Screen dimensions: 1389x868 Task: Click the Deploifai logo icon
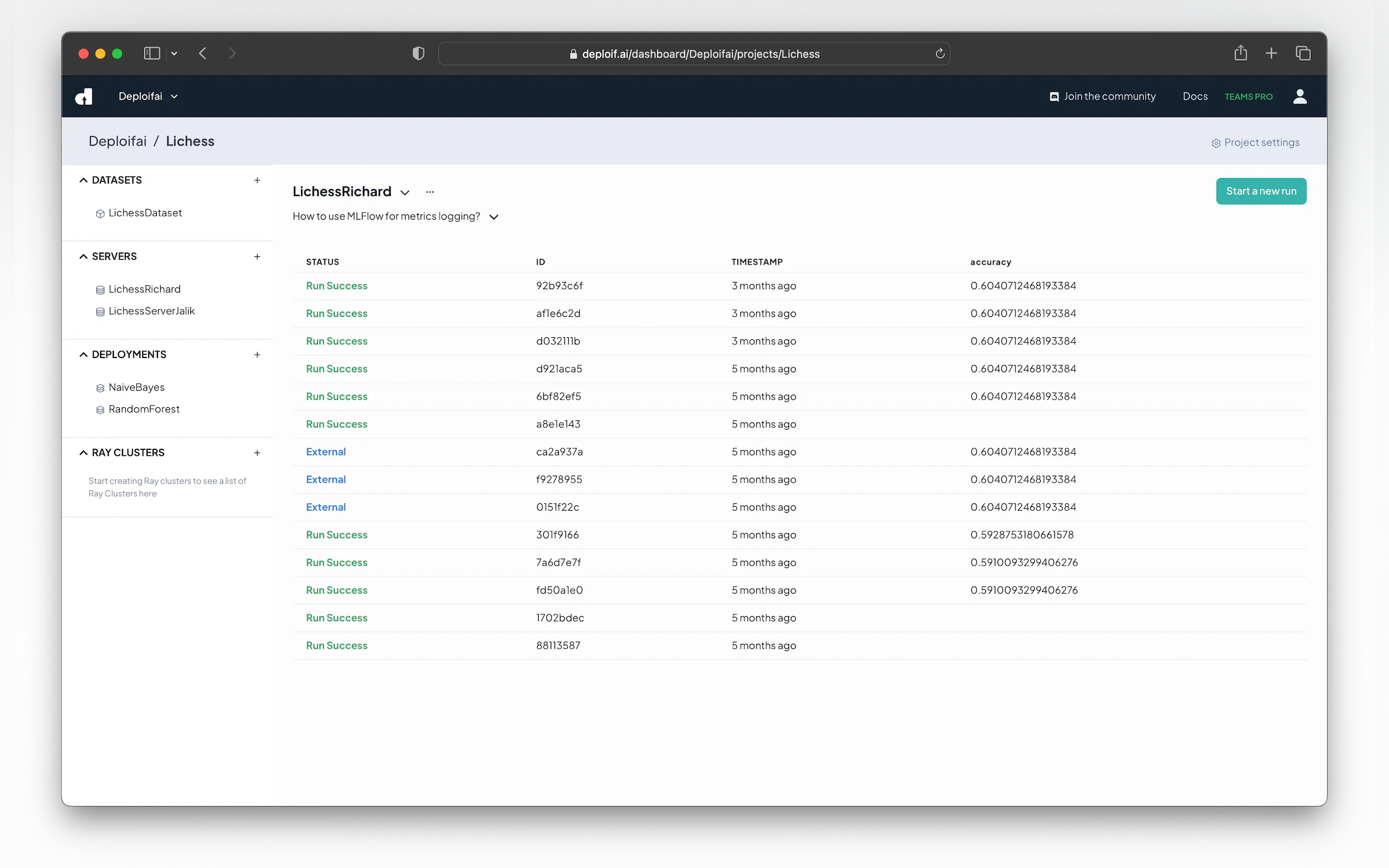pyautogui.click(x=84, y=96)
